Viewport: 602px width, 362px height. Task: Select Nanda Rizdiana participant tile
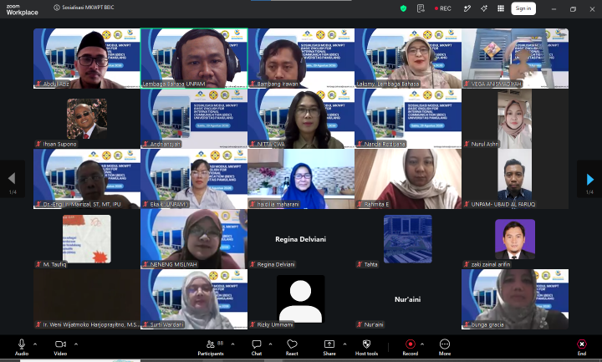pos(408,119)
